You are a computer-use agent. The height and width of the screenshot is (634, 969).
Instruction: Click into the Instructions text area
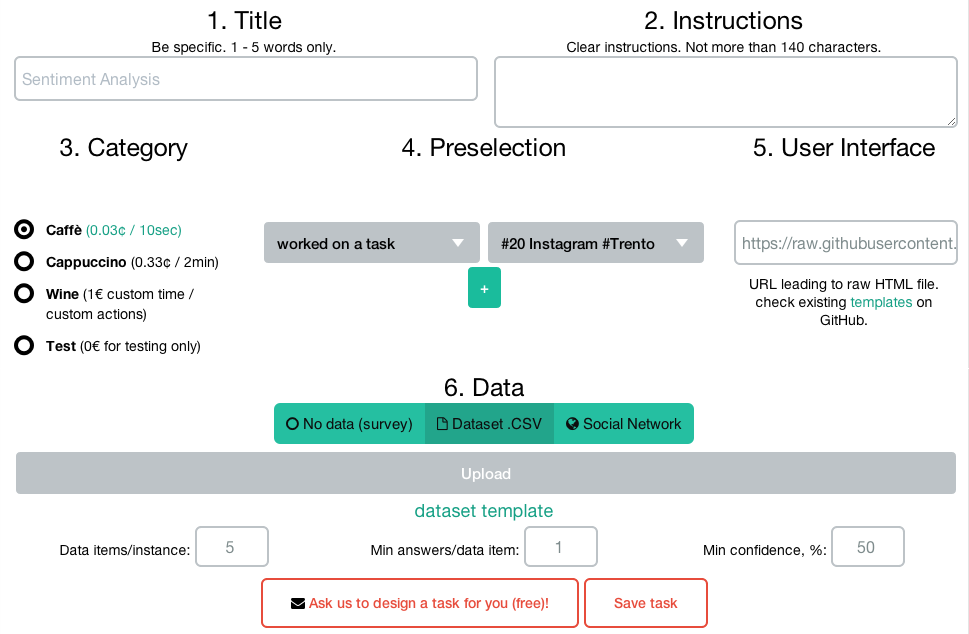(726, 92)
